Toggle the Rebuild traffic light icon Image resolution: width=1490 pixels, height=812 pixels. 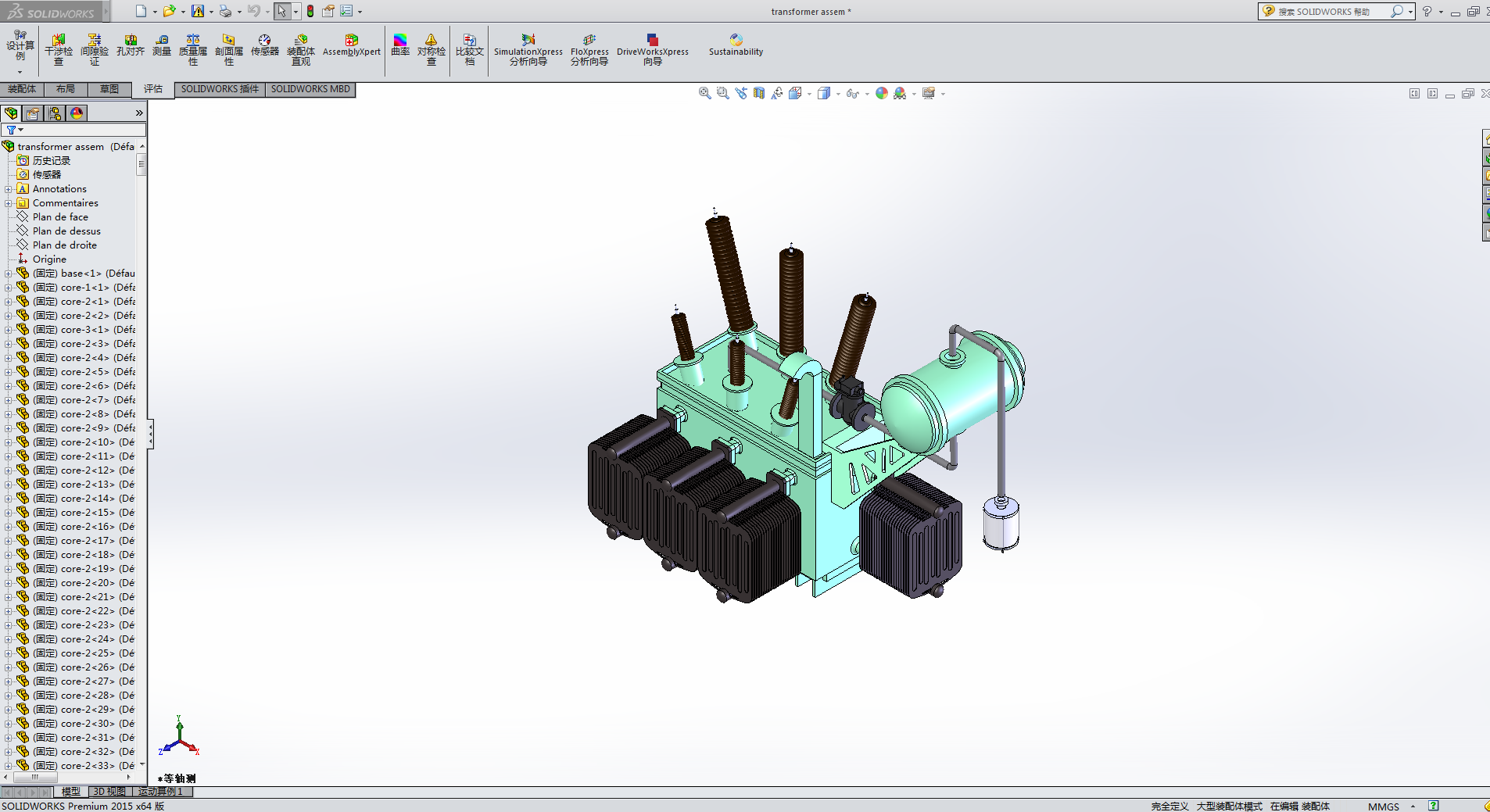[x=310, y=11]
